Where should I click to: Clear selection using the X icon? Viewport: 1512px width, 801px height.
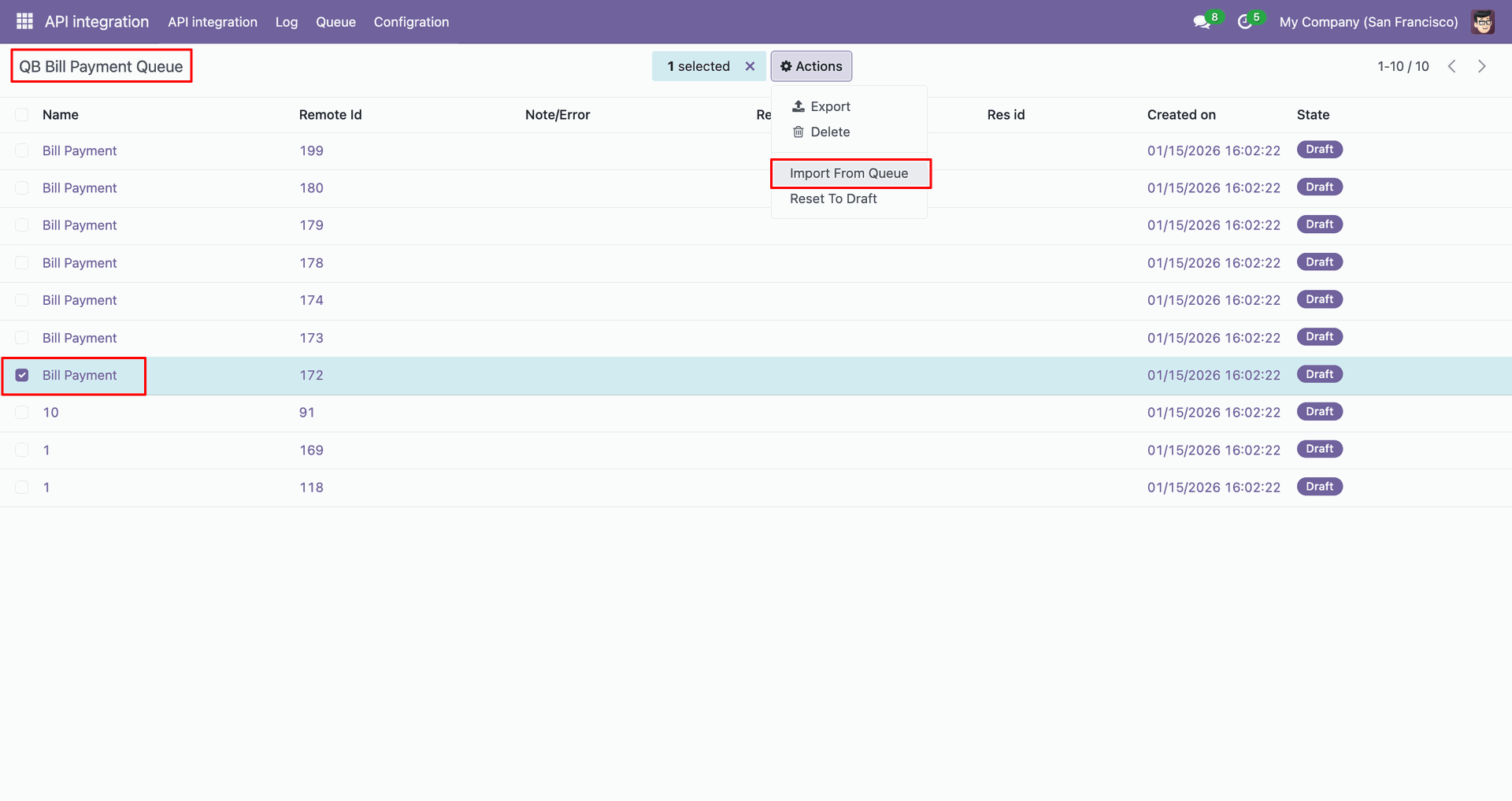(750, 66)
